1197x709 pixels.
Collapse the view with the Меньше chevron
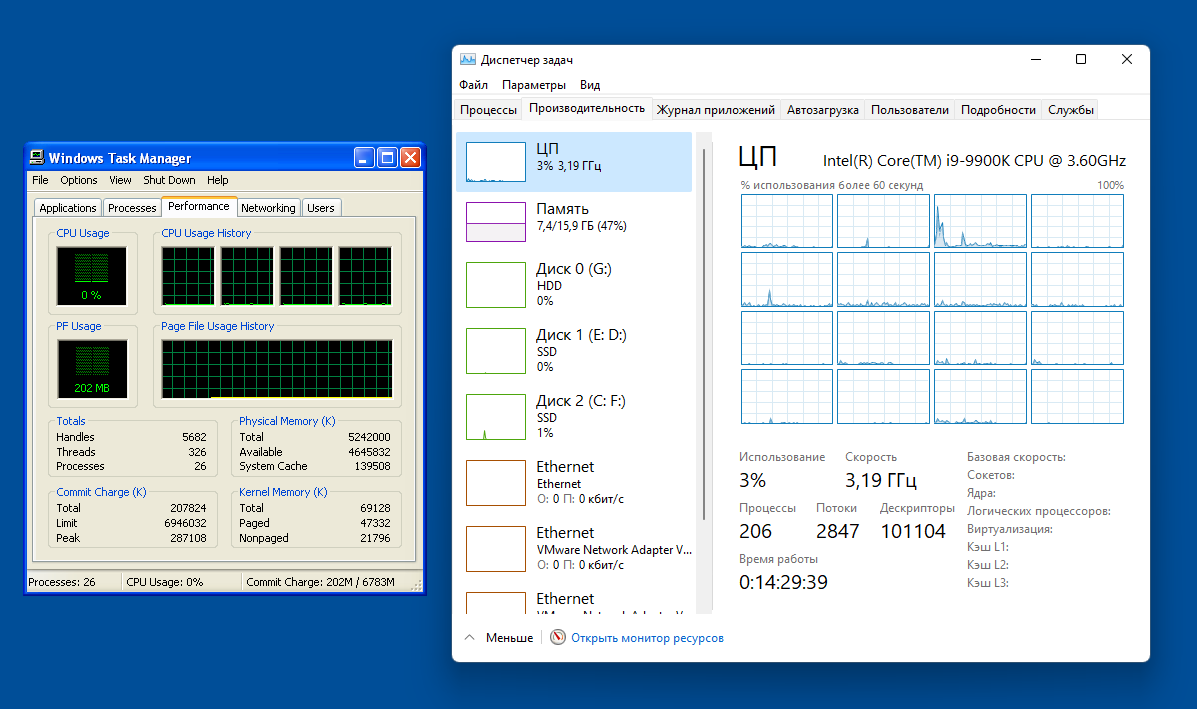[x=470, y=637]
